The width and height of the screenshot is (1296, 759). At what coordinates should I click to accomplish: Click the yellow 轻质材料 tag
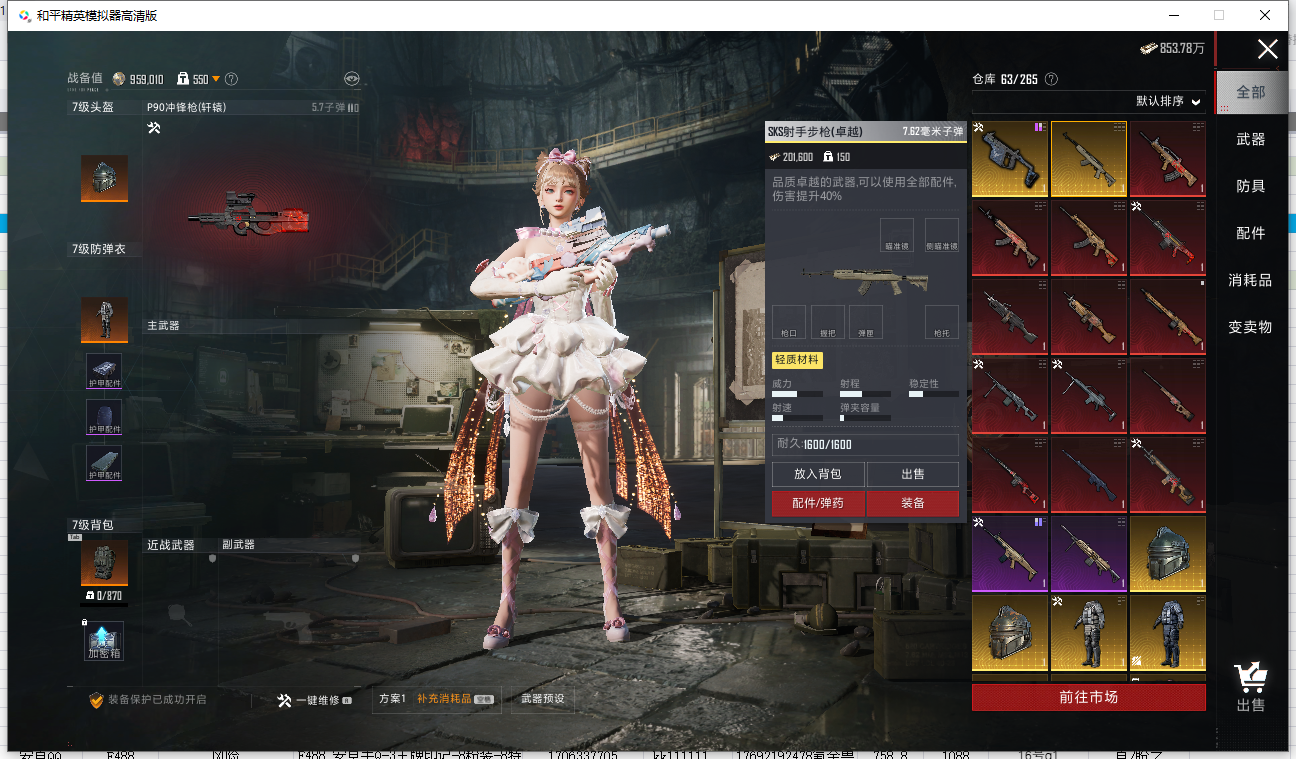point(798,360)
